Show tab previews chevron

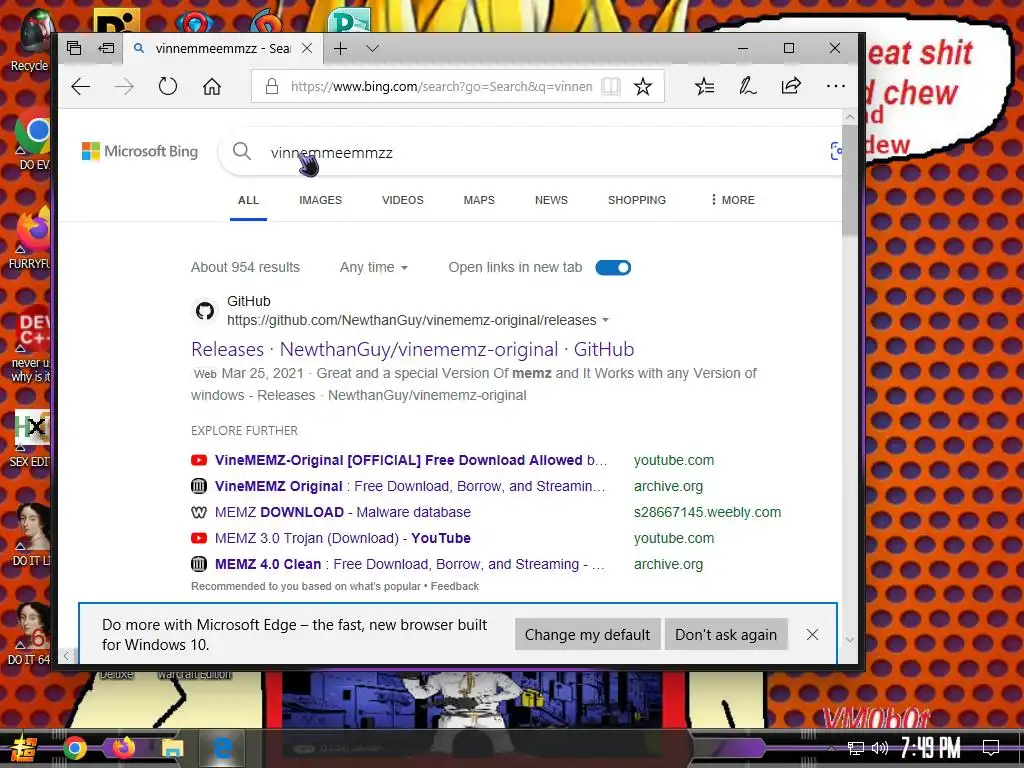(x=372, y=48)
